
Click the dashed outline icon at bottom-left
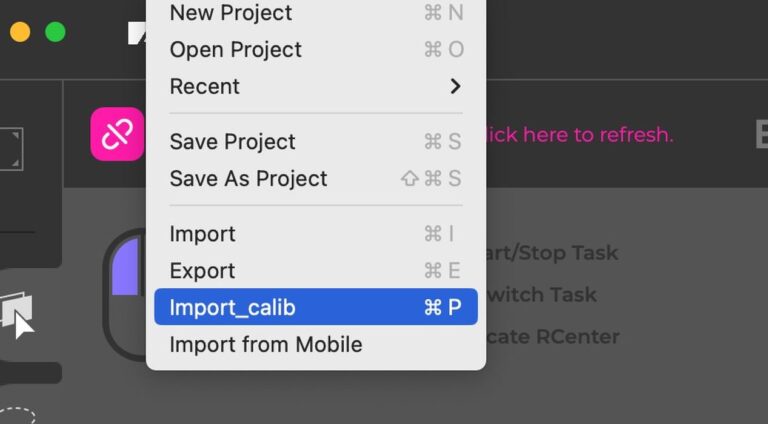(x=18, y=414)
